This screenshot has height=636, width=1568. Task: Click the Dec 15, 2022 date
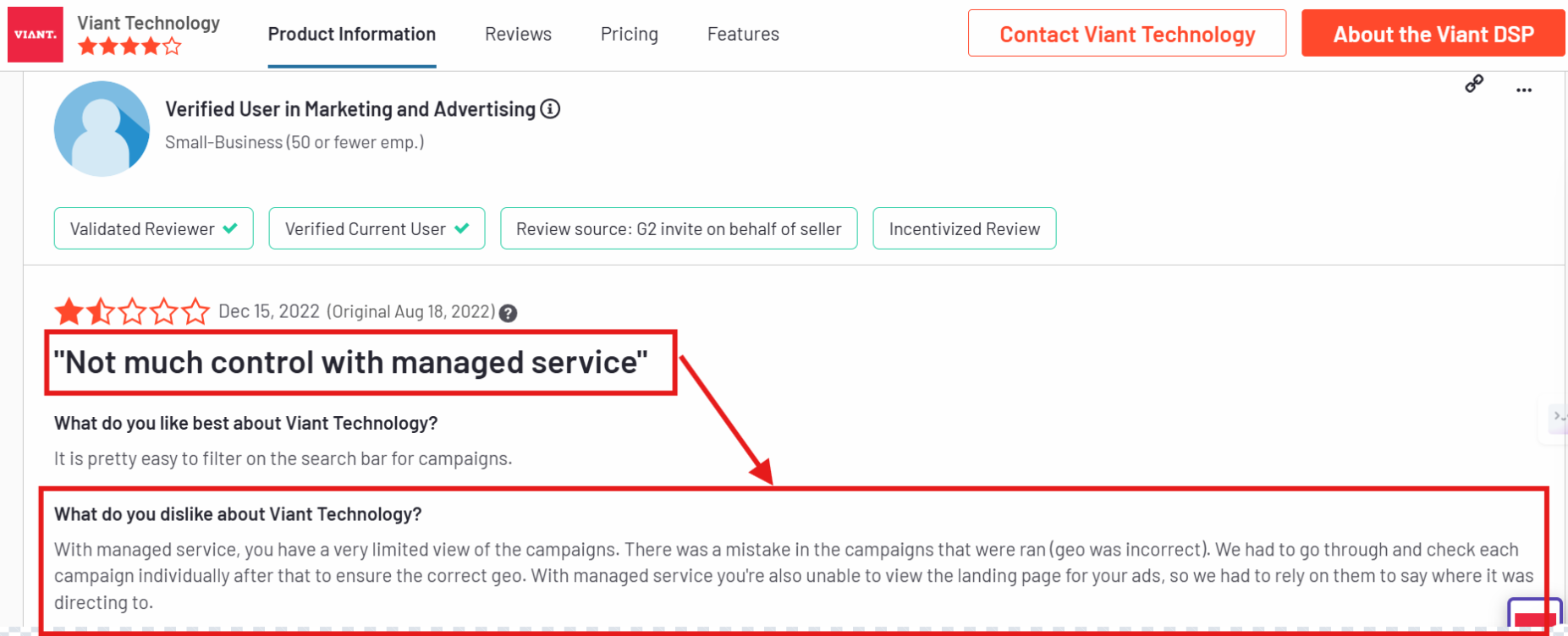point(269,311)
